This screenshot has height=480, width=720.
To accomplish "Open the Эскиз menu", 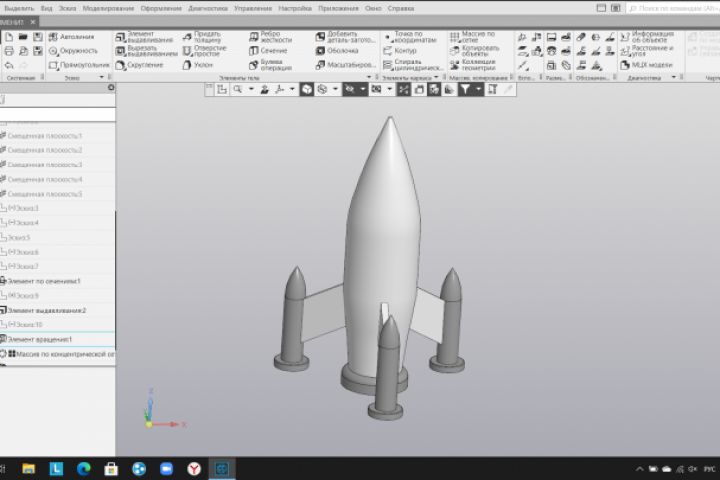I will (67, 8).
